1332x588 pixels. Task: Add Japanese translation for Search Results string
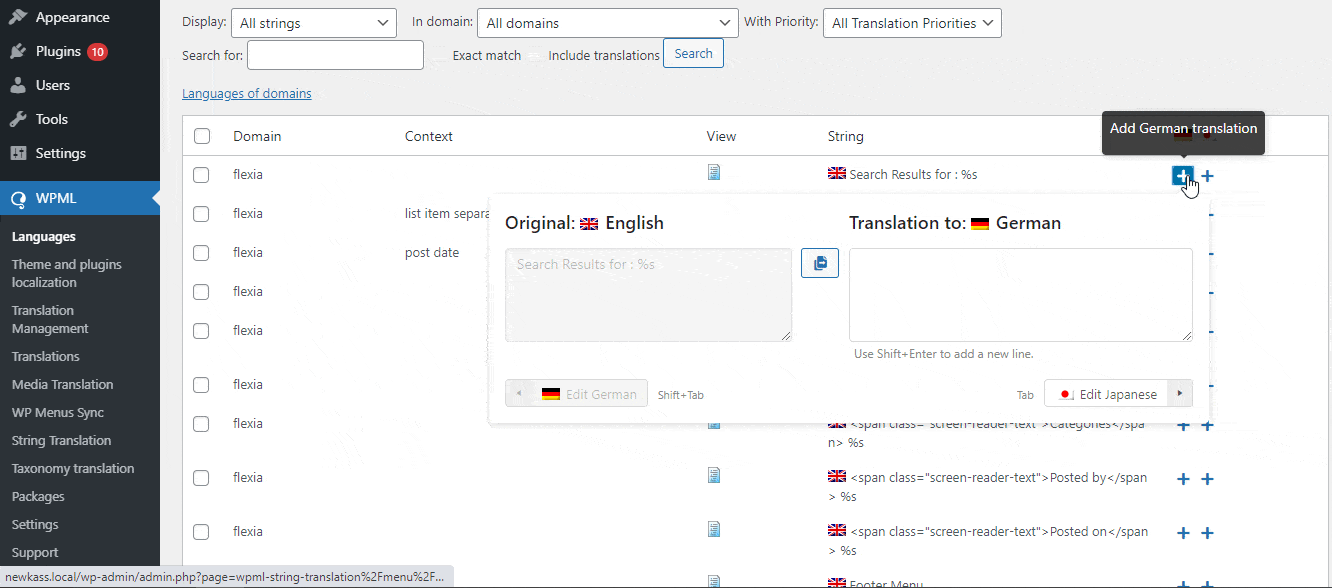pos(1207,176)
